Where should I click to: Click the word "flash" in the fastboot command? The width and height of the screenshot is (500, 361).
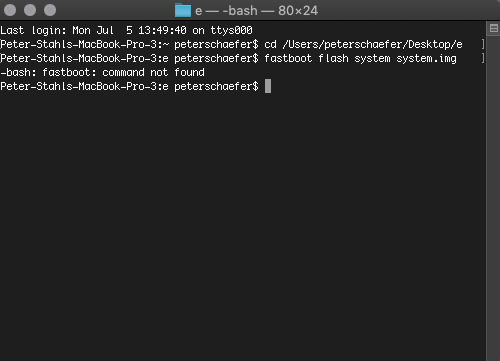333,58
